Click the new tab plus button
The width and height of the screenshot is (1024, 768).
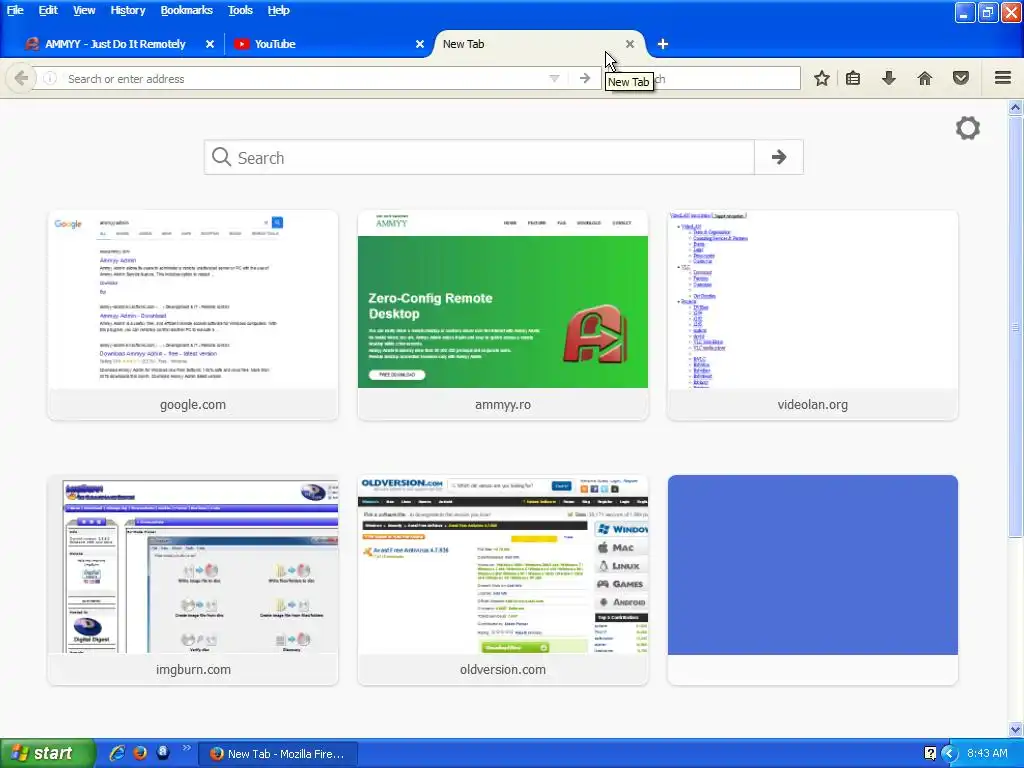point(663,44)
